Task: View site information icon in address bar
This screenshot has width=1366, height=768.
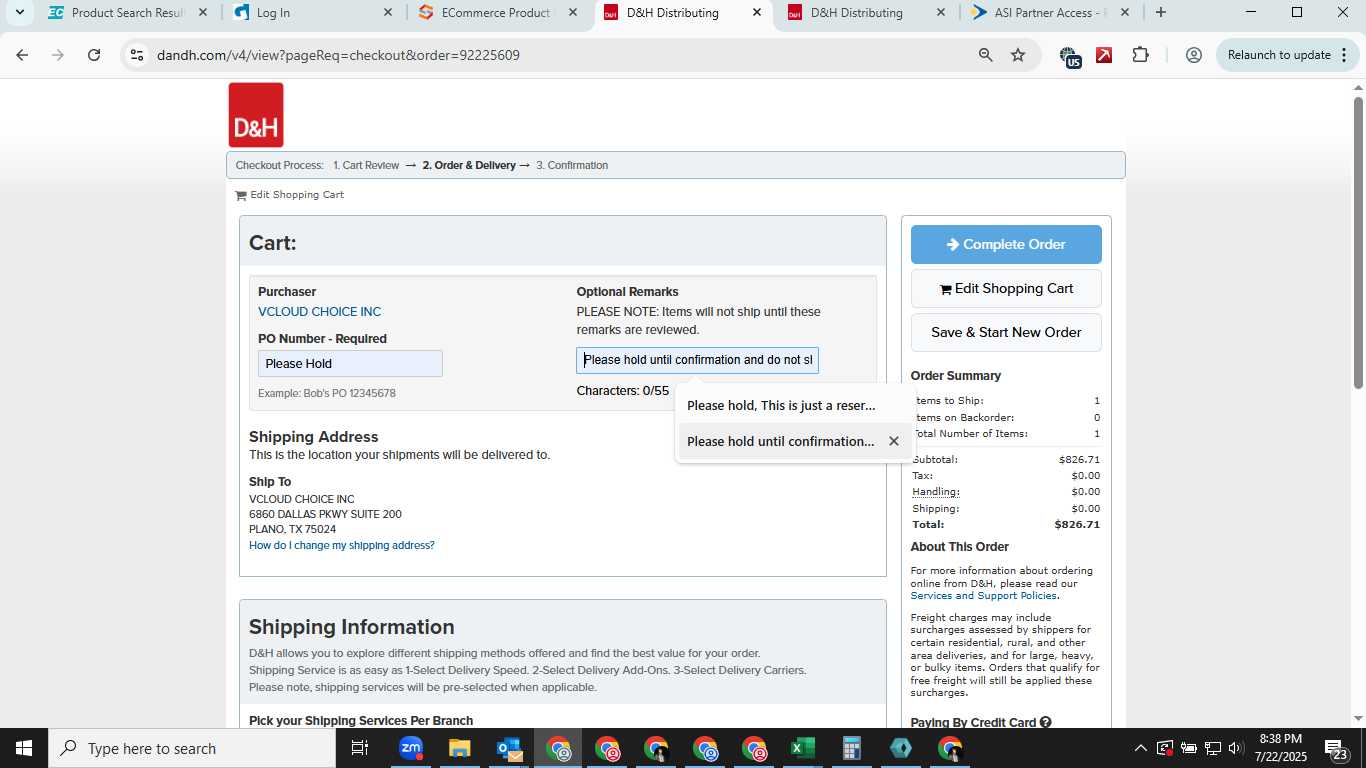Action: 137,55
